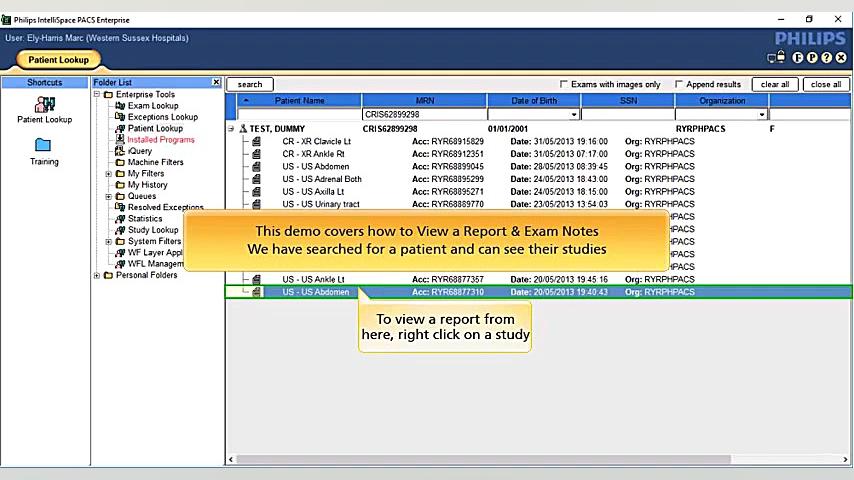The image size is (854, 480).
Task: Click study icon for US - US Urinary tract
Action: pyautogui.click(x=256, y=204)
